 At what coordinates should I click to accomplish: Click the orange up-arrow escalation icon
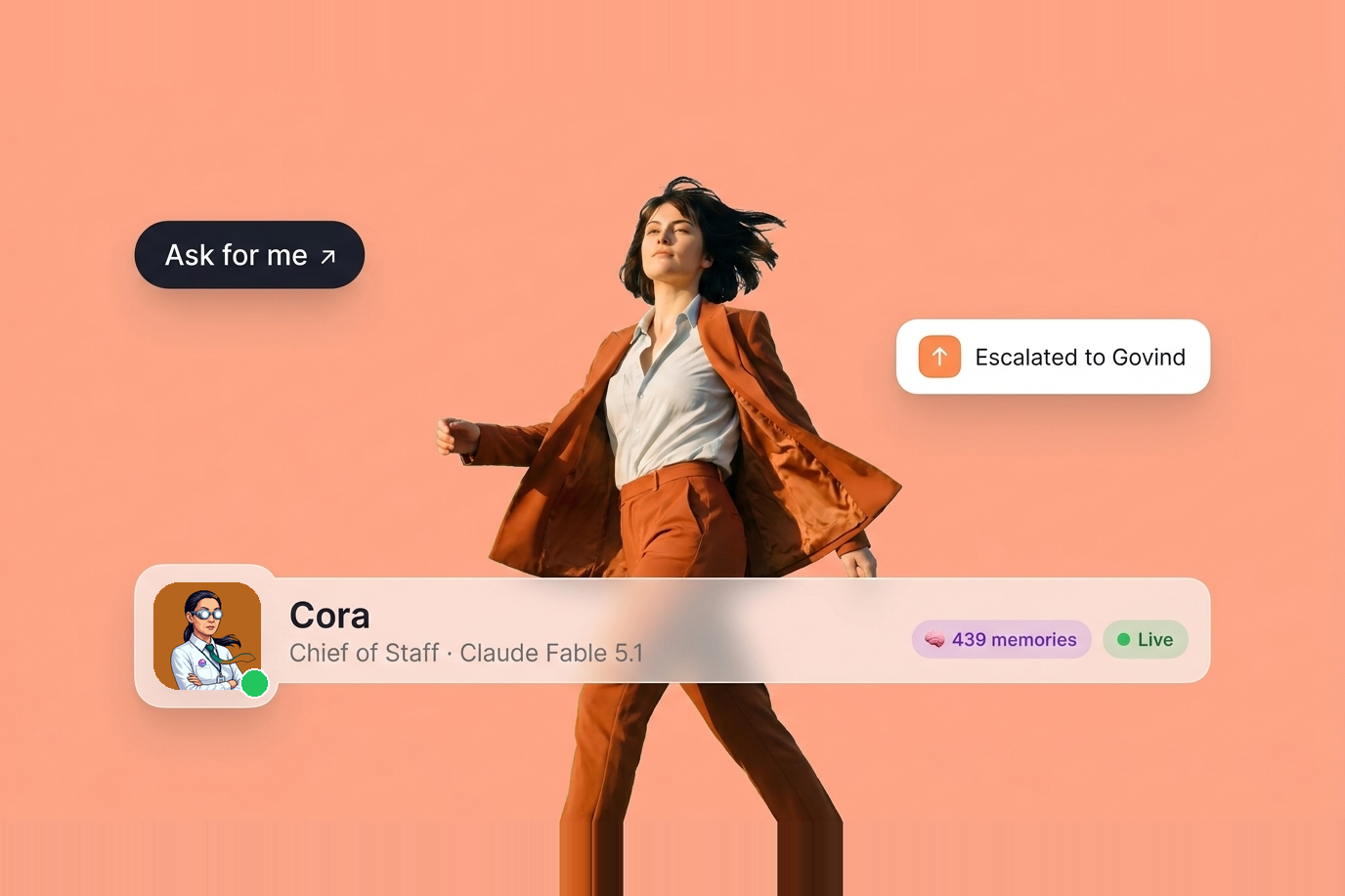(939, 357)
